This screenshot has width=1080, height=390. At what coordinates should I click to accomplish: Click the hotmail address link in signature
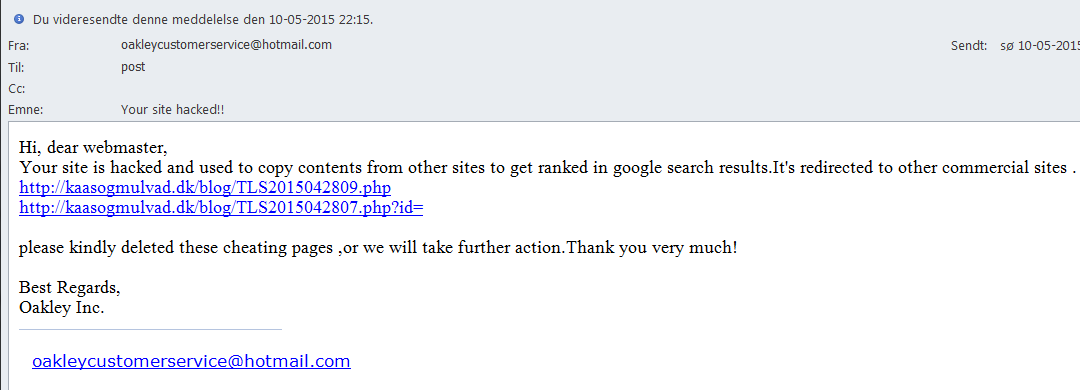[191, 361]
